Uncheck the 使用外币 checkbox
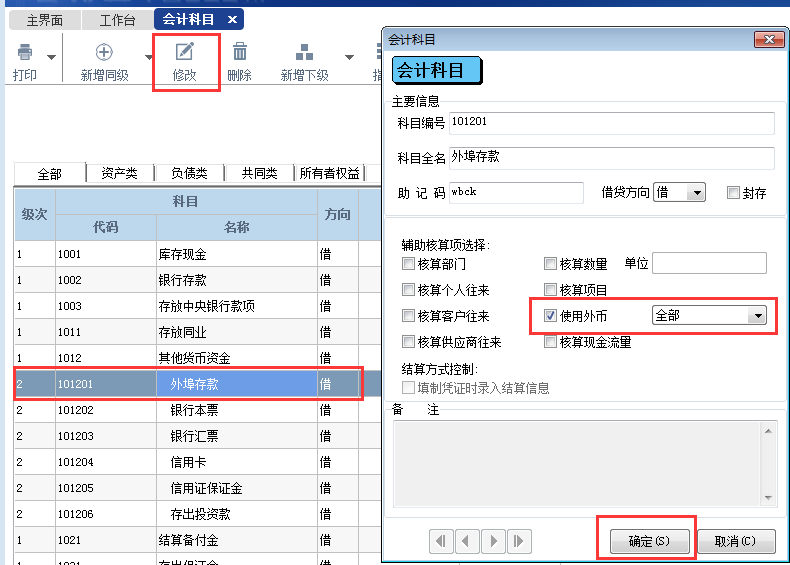Screen dimensions: 790x565 point(550,316)
